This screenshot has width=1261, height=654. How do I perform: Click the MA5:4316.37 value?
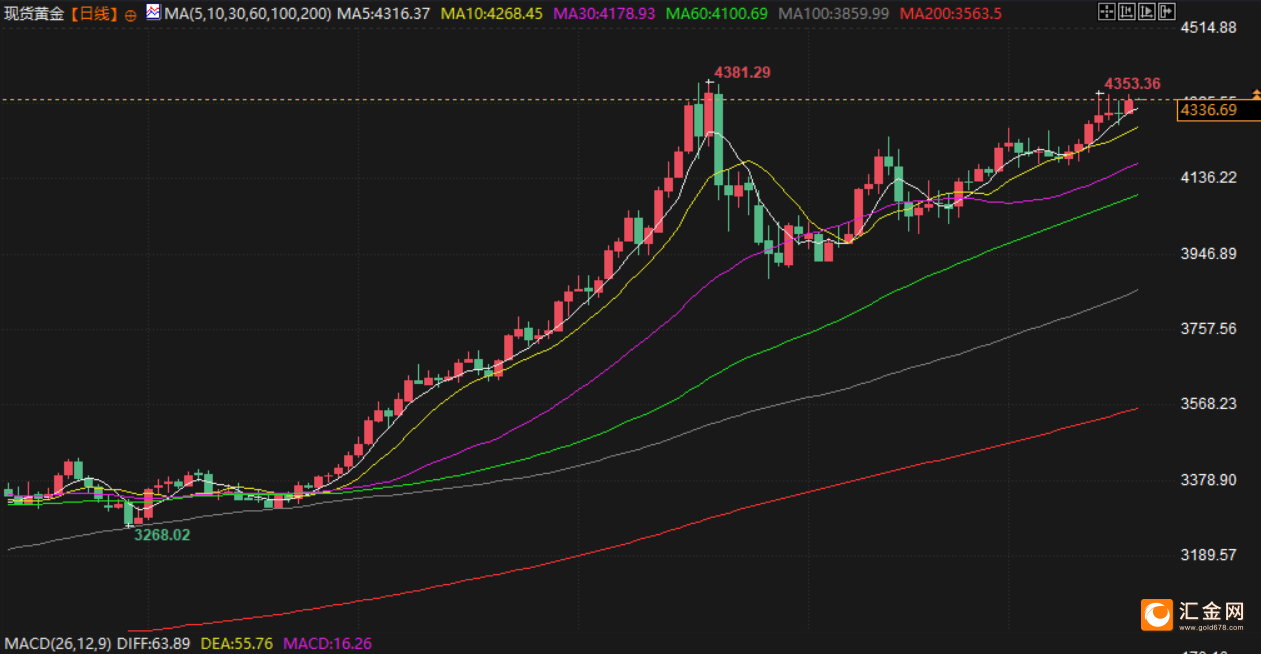tap(384, 14)
